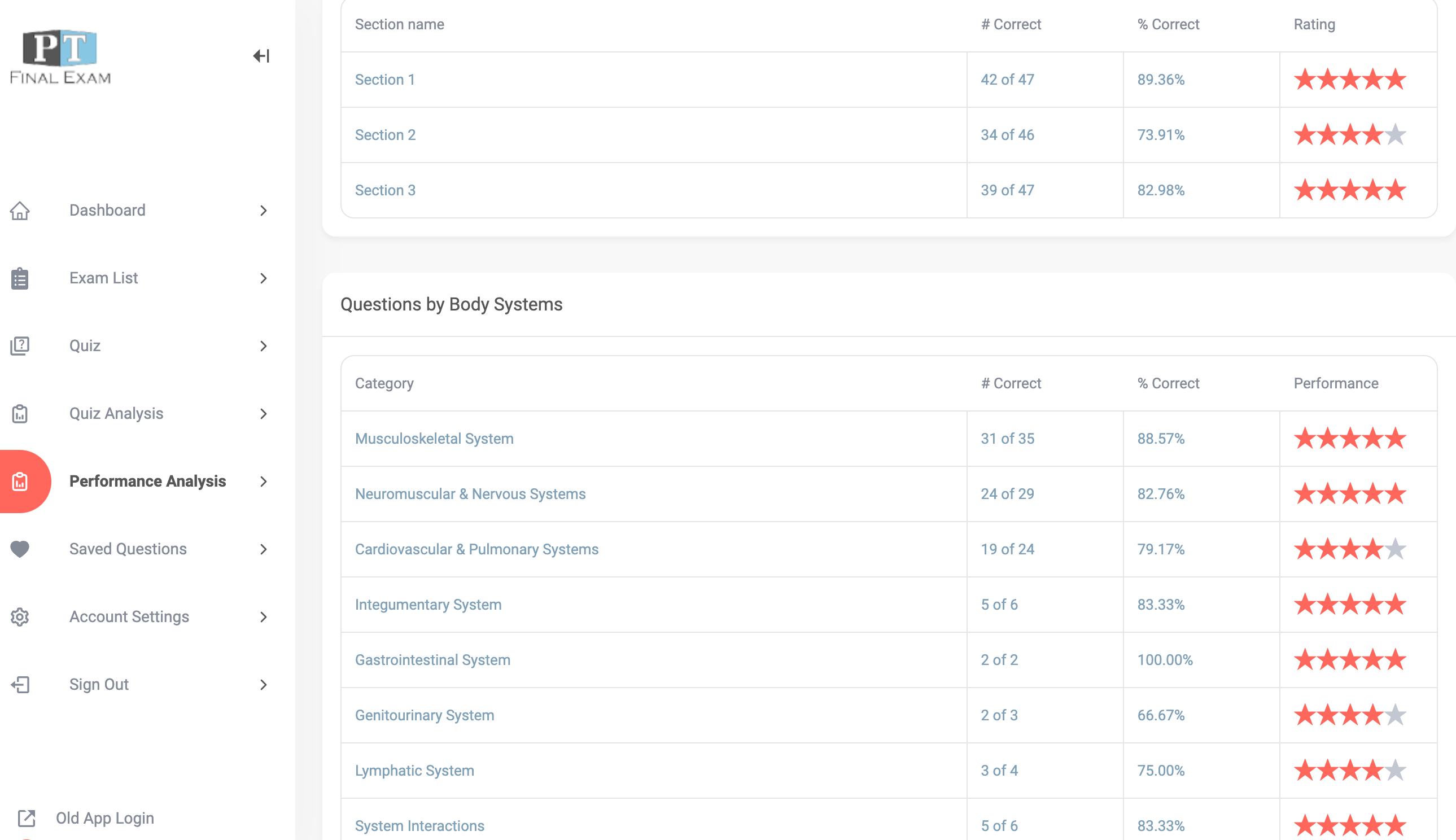
Task: Expand the Saved Questions chevron arrow
Action: click(264, 549)
